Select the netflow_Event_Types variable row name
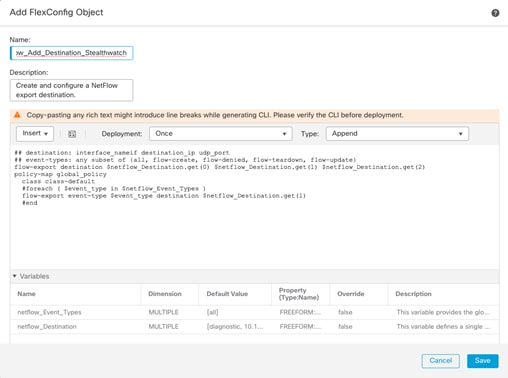The width and height of the screenshot is (508, 378). [x=49, y=312]
